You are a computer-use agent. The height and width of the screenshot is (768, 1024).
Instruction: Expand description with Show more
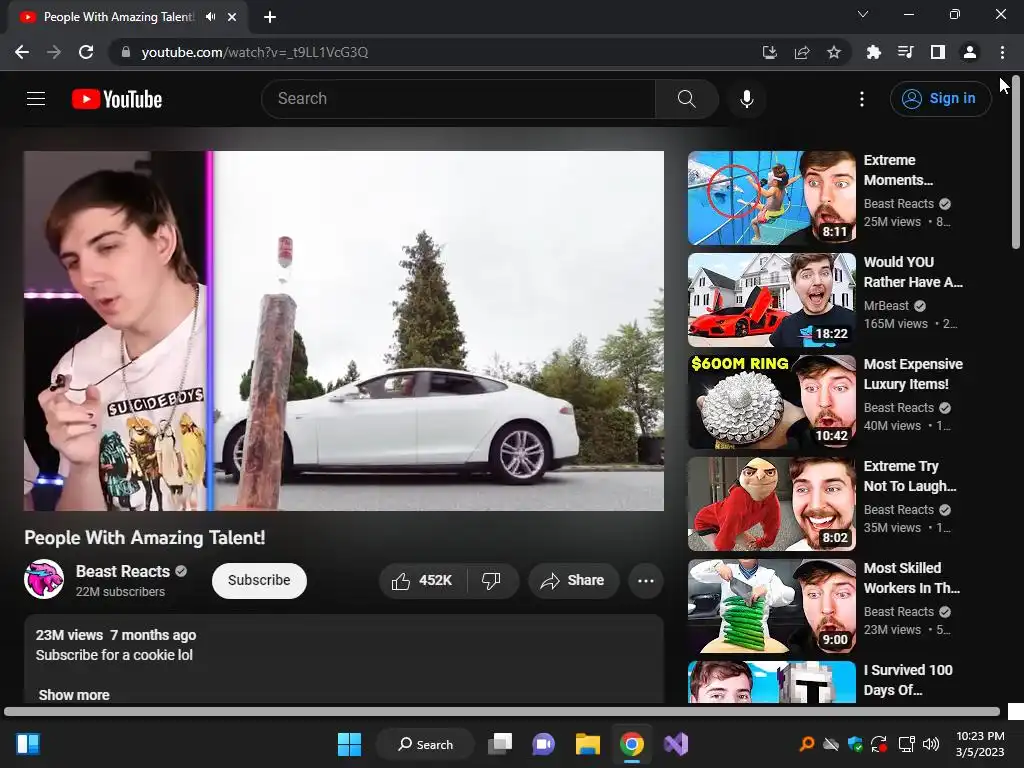(x=74, y=695)
